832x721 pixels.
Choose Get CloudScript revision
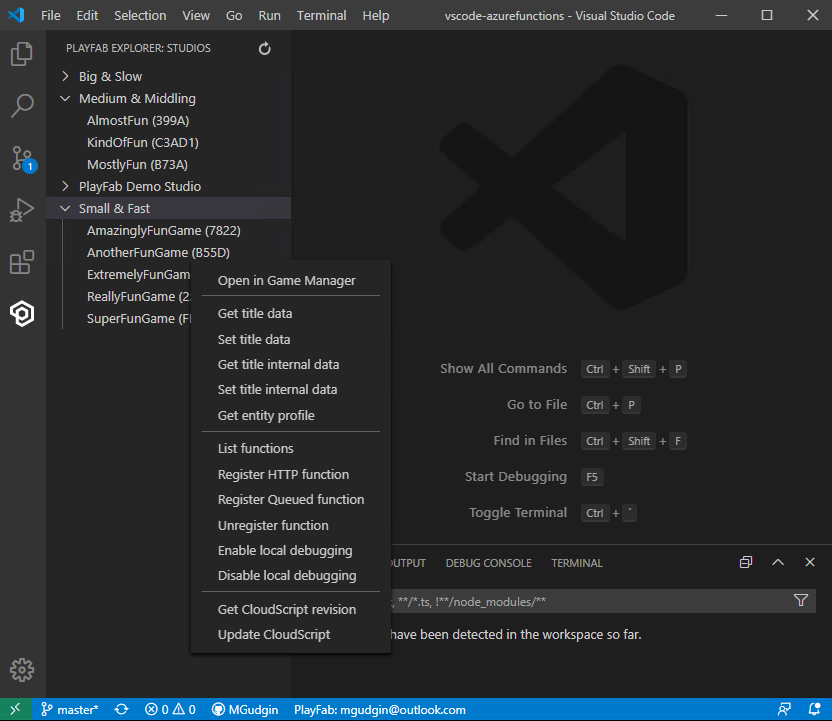[x=291, y=610]
